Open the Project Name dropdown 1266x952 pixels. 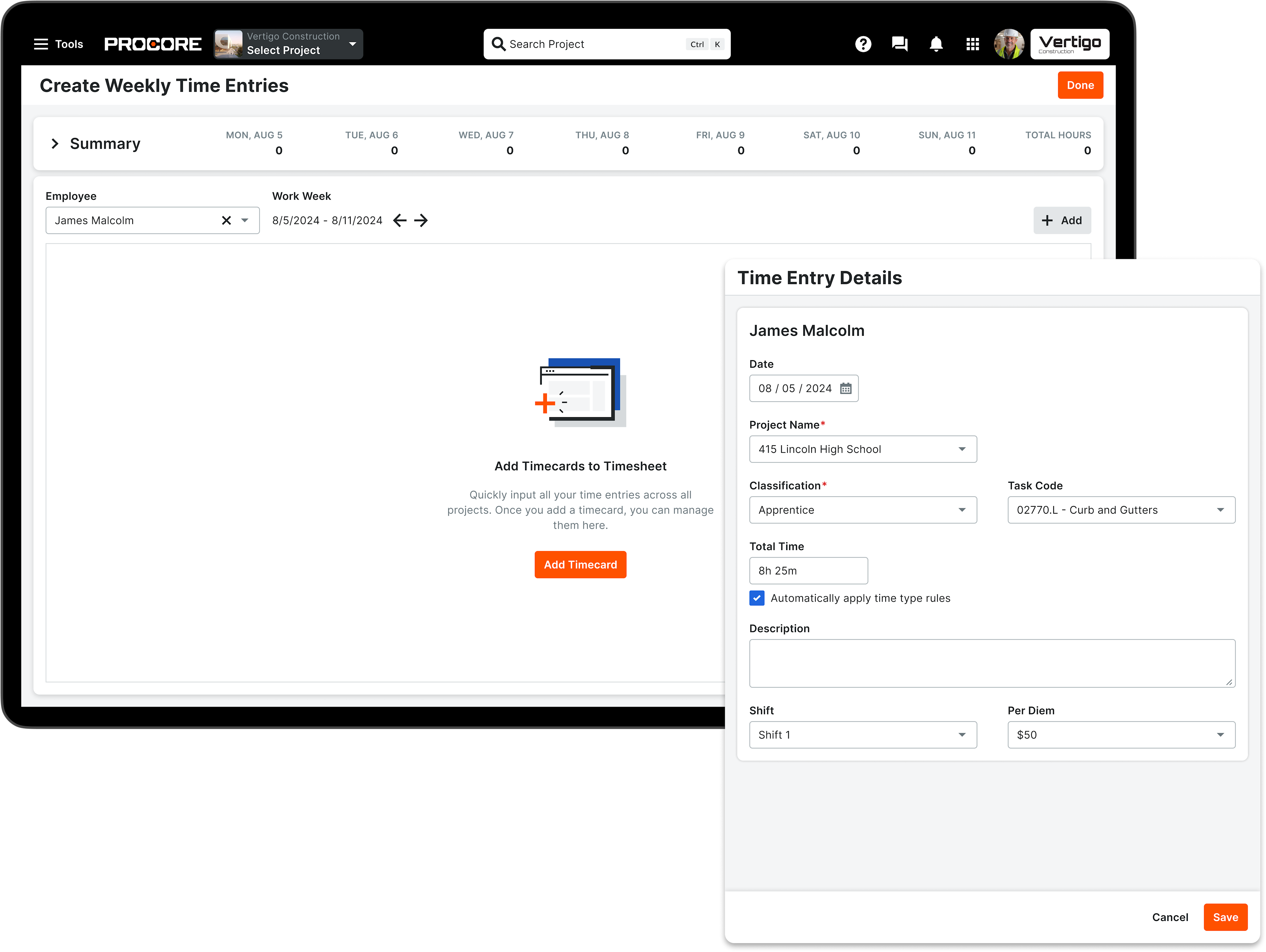tap(862, 449)
